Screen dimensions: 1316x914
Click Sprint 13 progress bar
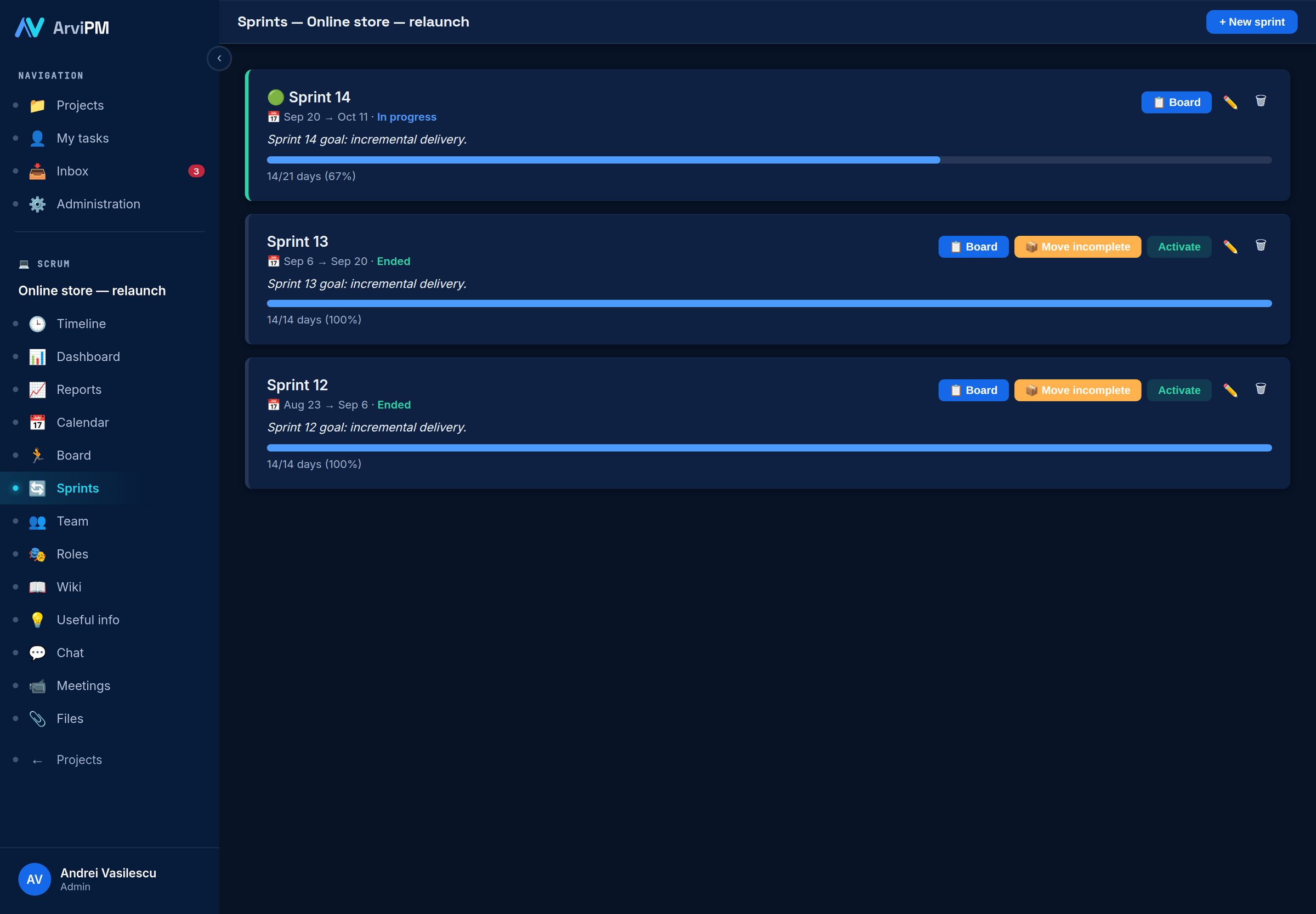[769, 304]
